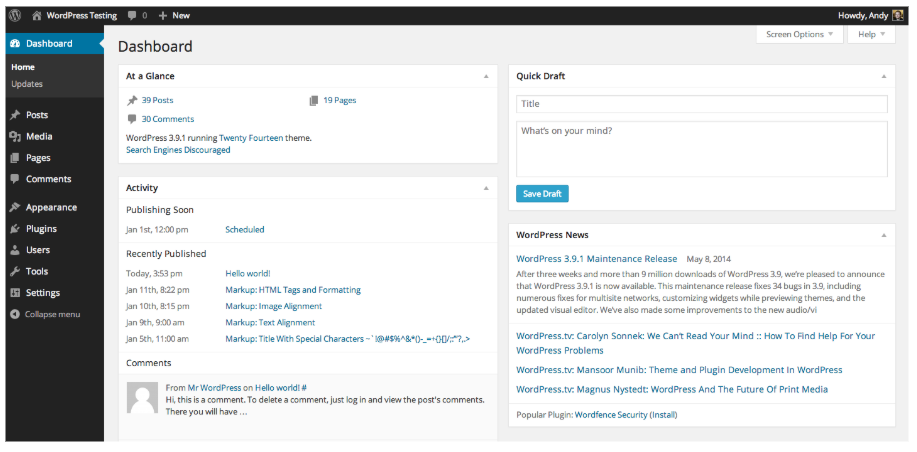Open the Carolyn Sonnek WordPress.tv link

click(x=695, y=343)
